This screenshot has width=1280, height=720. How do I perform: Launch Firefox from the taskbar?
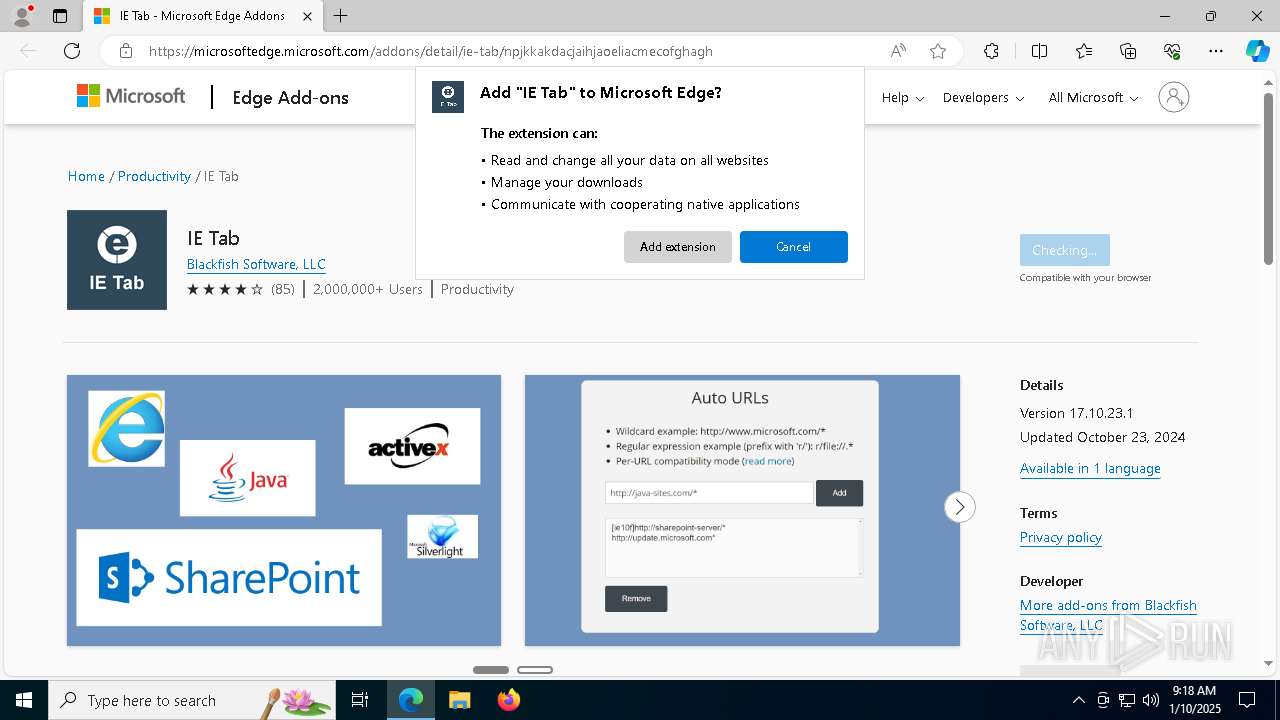point(508,700)
